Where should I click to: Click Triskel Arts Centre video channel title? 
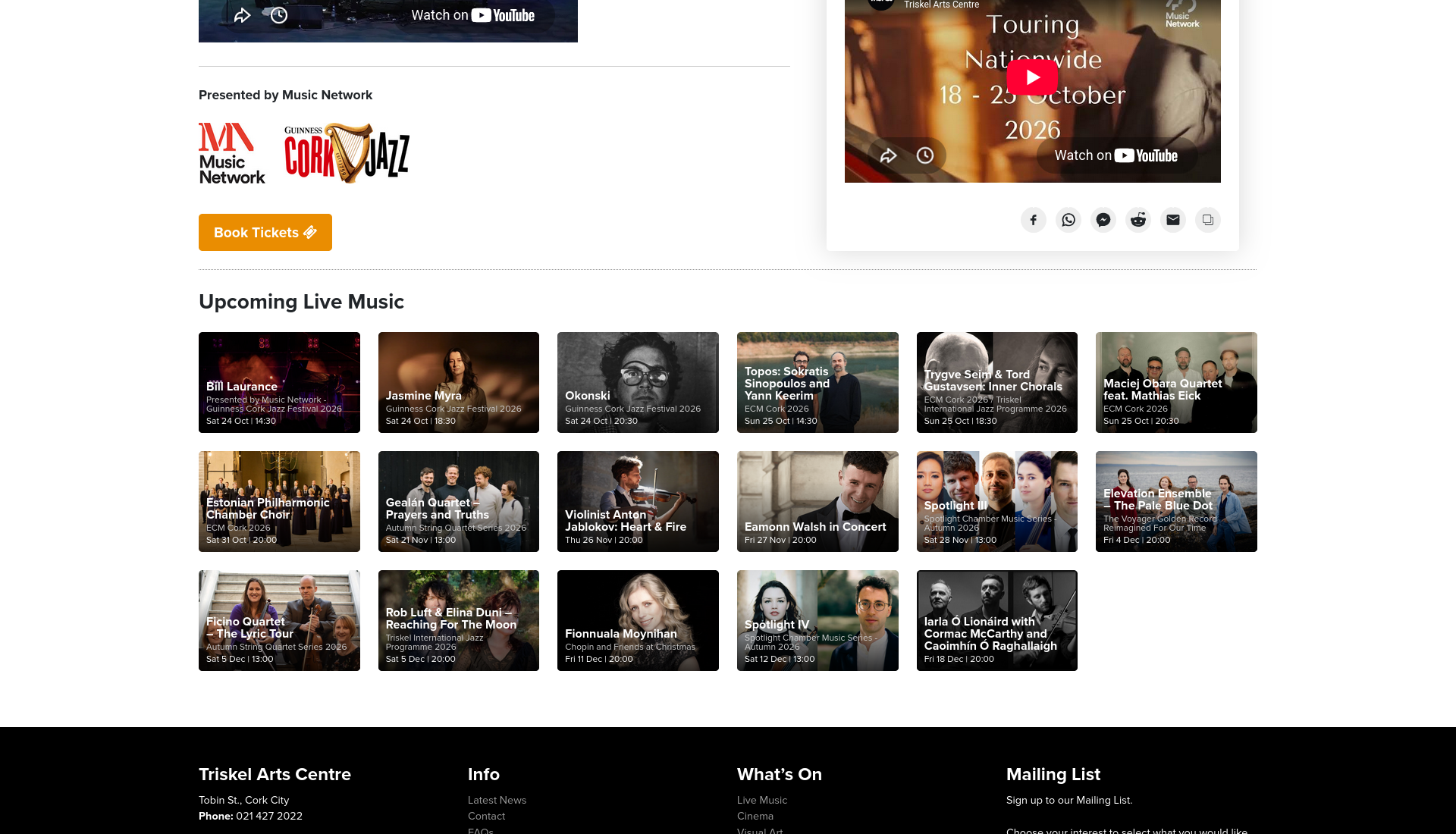click(x=941, y=5)
